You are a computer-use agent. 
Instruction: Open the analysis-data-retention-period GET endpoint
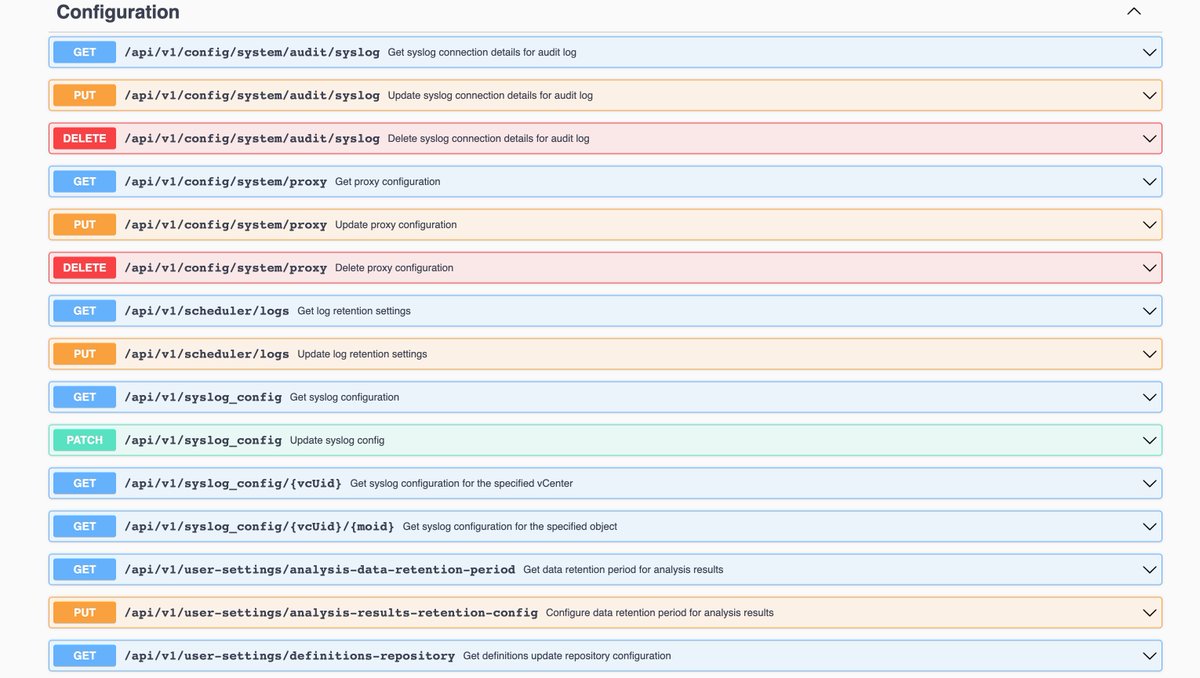tap(600, 568)
